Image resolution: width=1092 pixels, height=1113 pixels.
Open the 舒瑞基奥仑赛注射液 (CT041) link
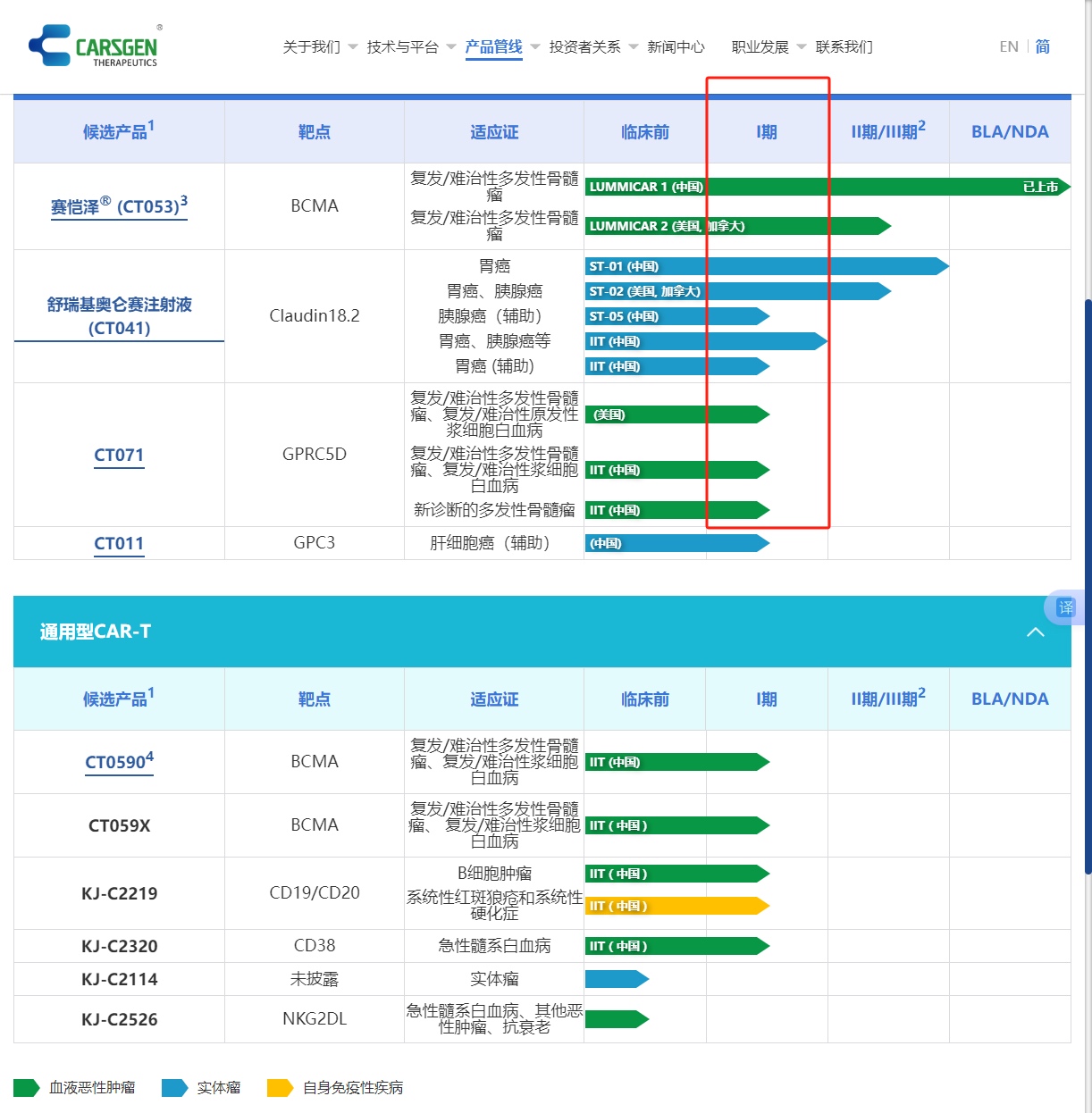tap(119, 316)
